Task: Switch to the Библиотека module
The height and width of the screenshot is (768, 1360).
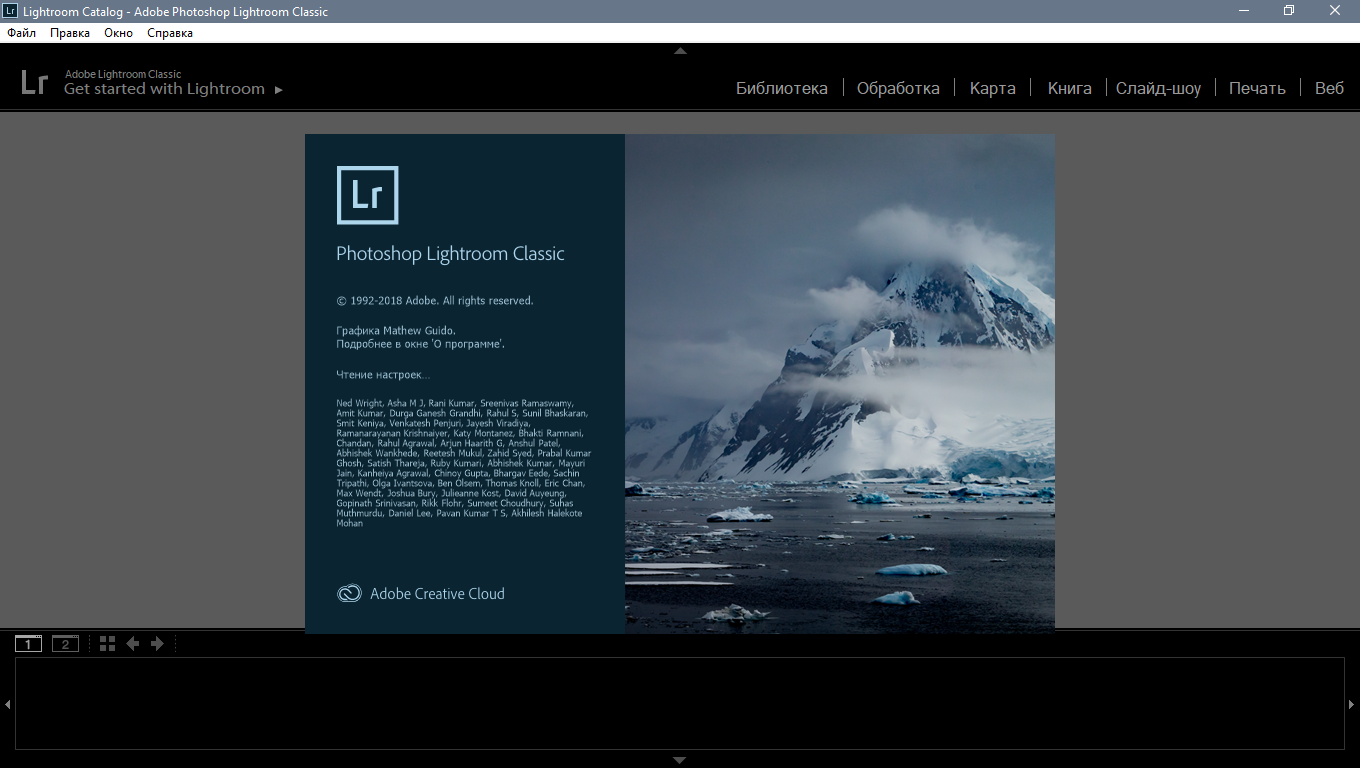Action: coord(782,88)
